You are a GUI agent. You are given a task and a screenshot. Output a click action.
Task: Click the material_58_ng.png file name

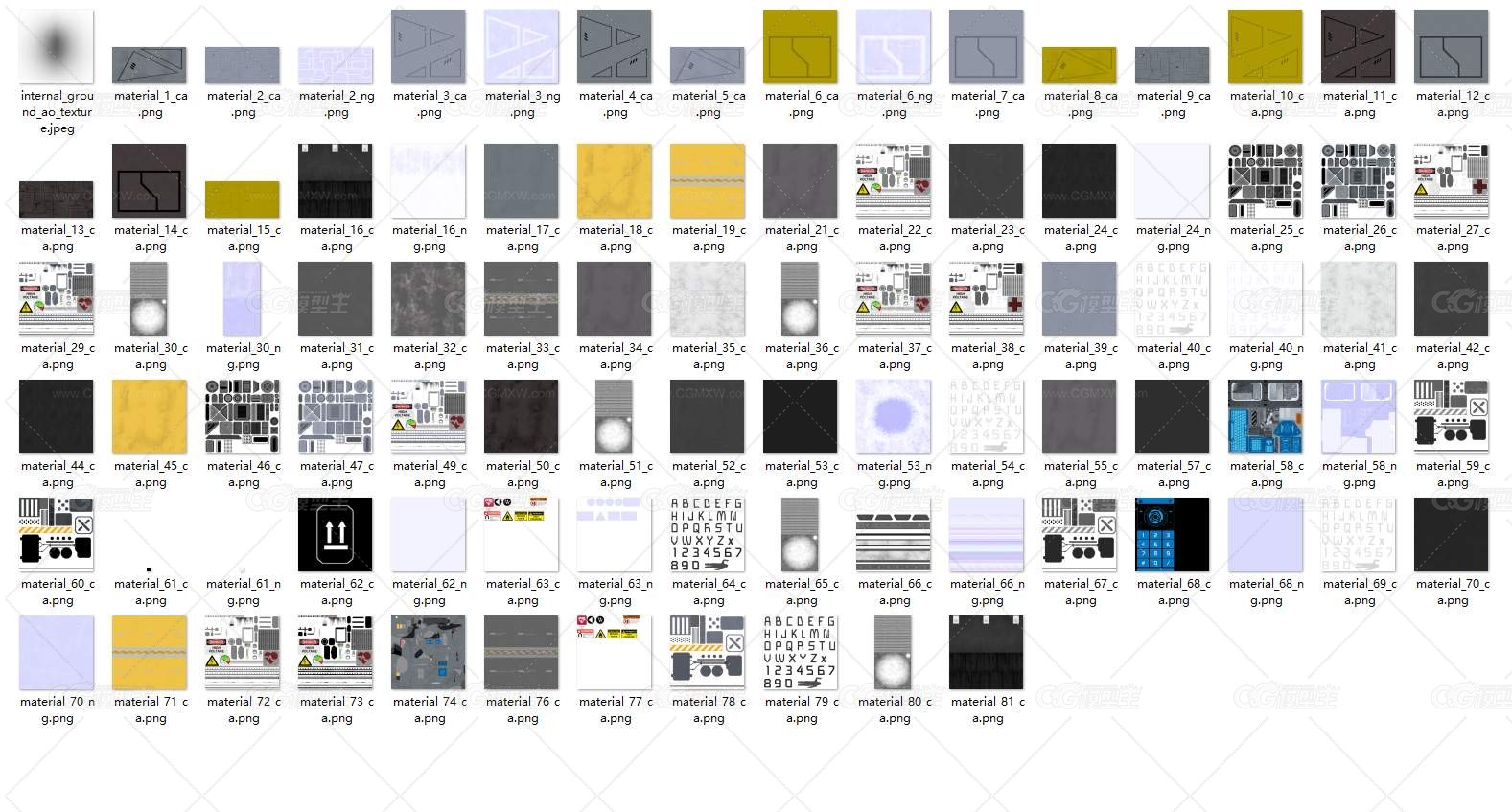1359,474
